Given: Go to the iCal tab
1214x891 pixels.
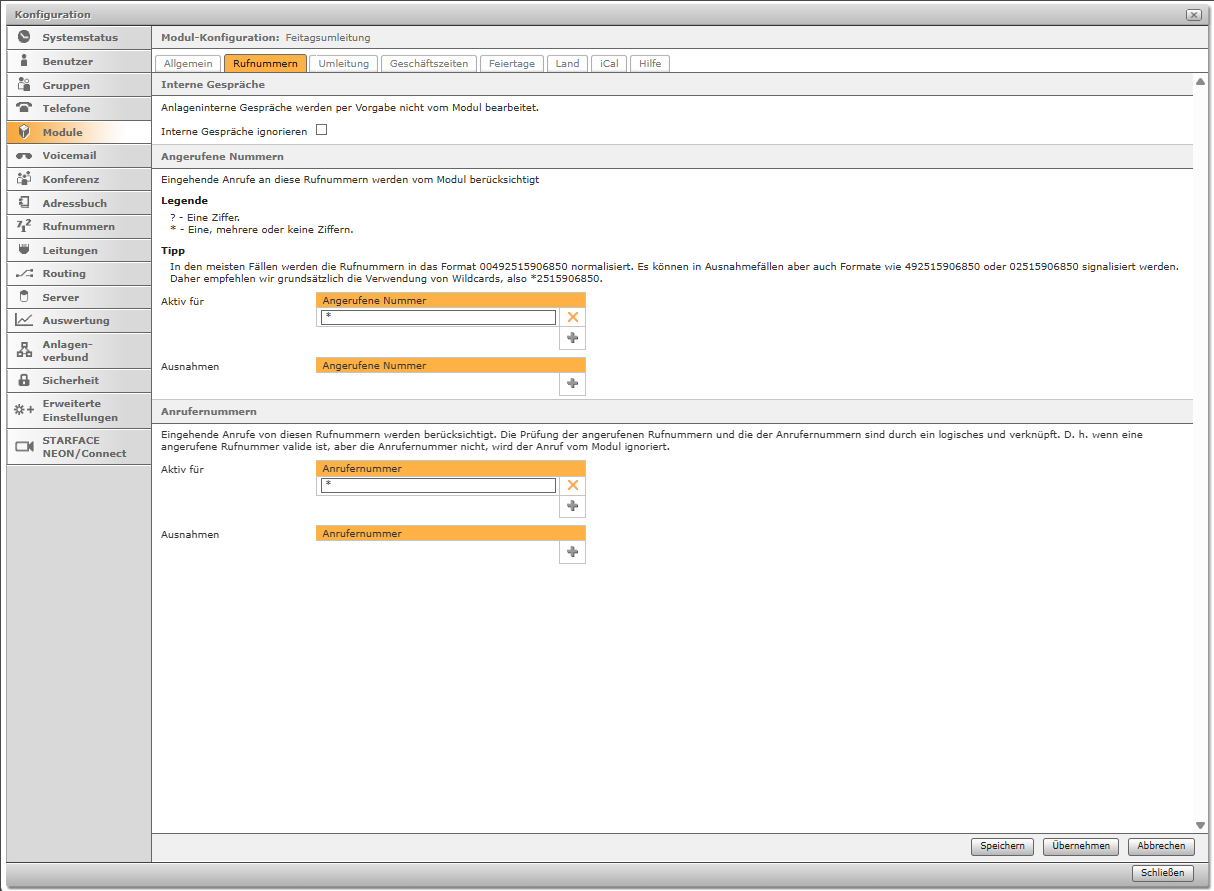Looking at the screenshot, I should click(608, 63).
